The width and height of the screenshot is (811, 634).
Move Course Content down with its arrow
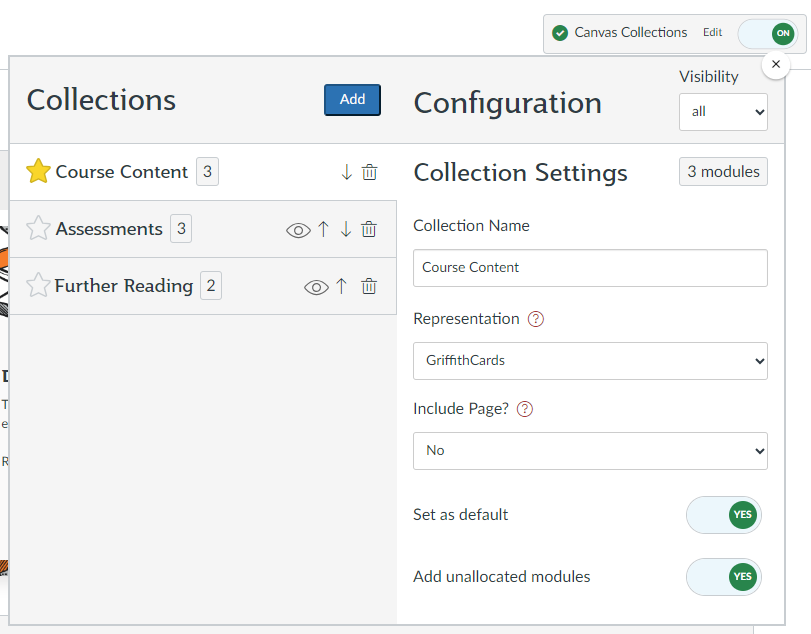click(x=346, y=172)
